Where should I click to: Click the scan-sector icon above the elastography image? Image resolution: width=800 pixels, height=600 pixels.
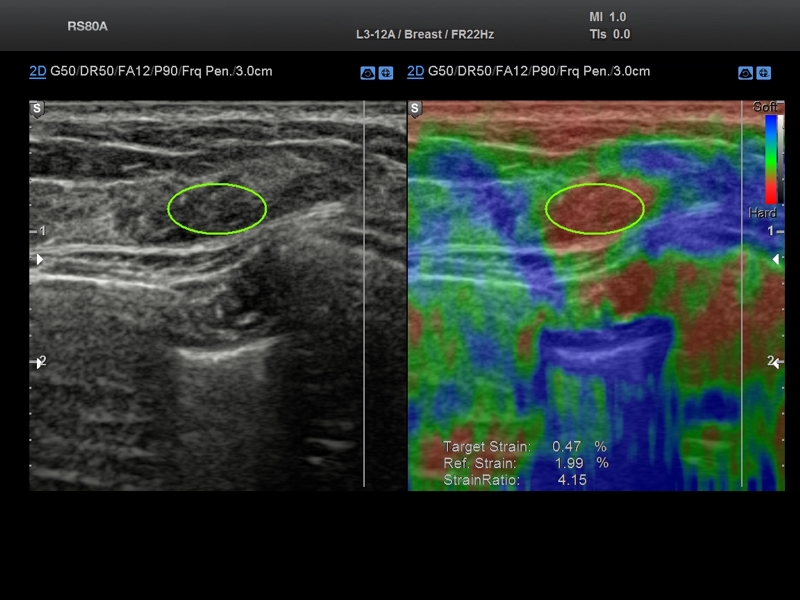point(745,73)
